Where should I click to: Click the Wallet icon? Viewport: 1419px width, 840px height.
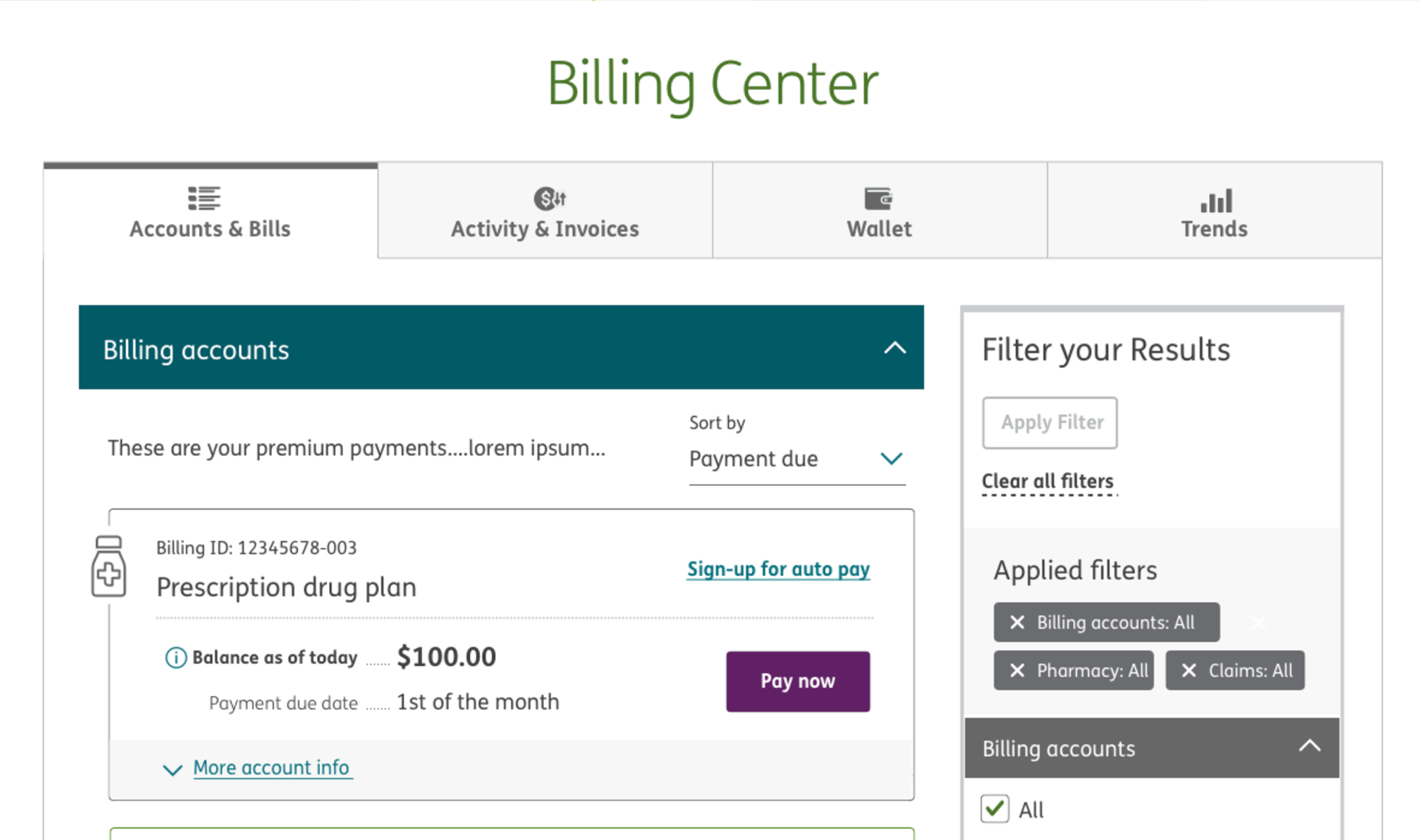(879, 199)
